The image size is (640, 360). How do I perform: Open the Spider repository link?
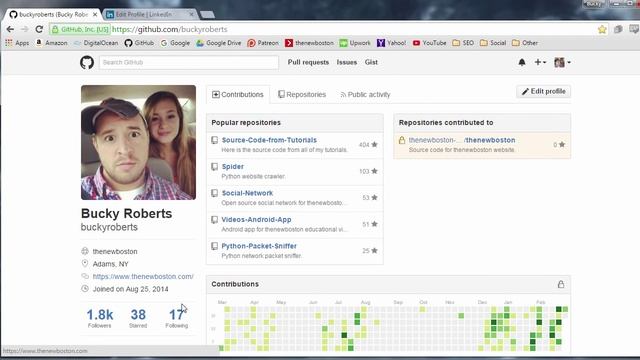coord(233,167)
